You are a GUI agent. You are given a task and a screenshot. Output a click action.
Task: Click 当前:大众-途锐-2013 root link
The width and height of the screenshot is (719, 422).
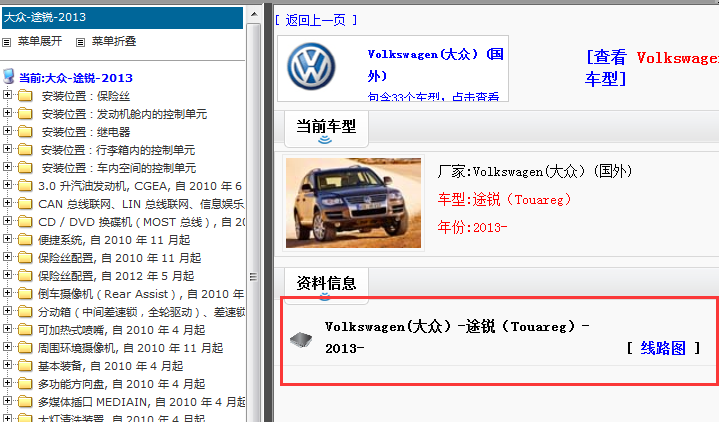point(76,78)
